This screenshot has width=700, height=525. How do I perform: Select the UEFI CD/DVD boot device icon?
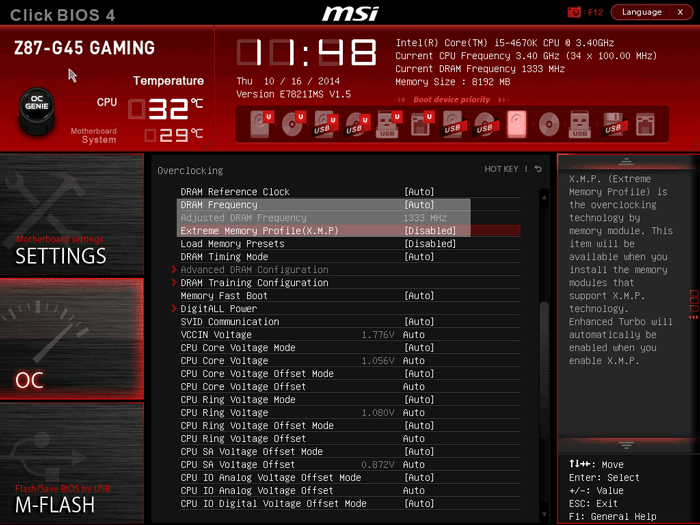tap(293, 124)
